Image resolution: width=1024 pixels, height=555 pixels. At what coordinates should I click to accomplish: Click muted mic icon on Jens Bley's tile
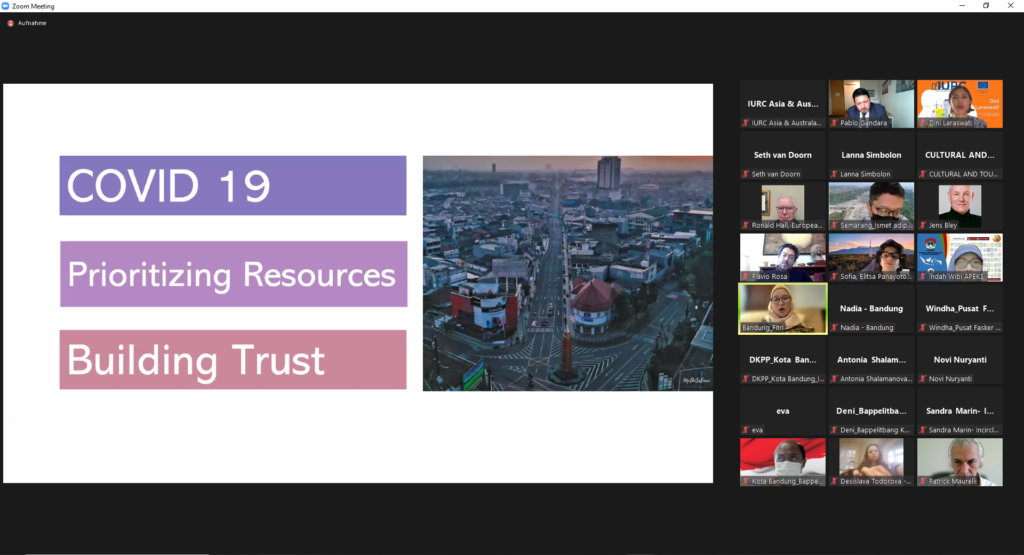point(922,226)
